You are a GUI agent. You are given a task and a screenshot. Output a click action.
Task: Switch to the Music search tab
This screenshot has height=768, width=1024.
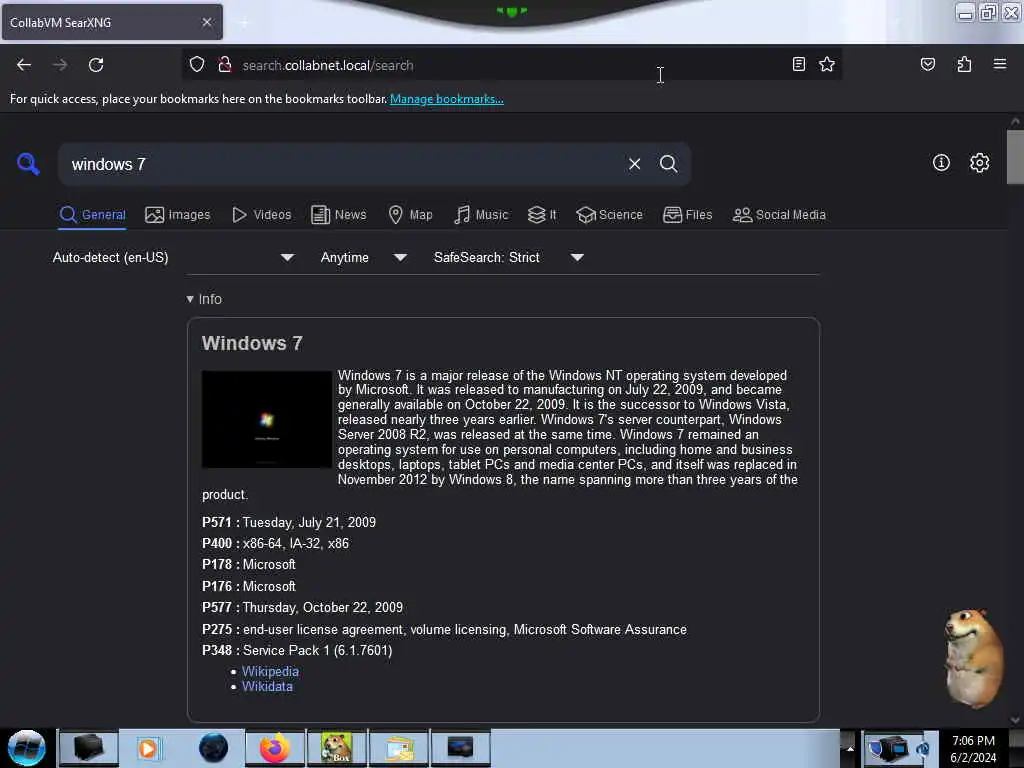pos(481,215)
